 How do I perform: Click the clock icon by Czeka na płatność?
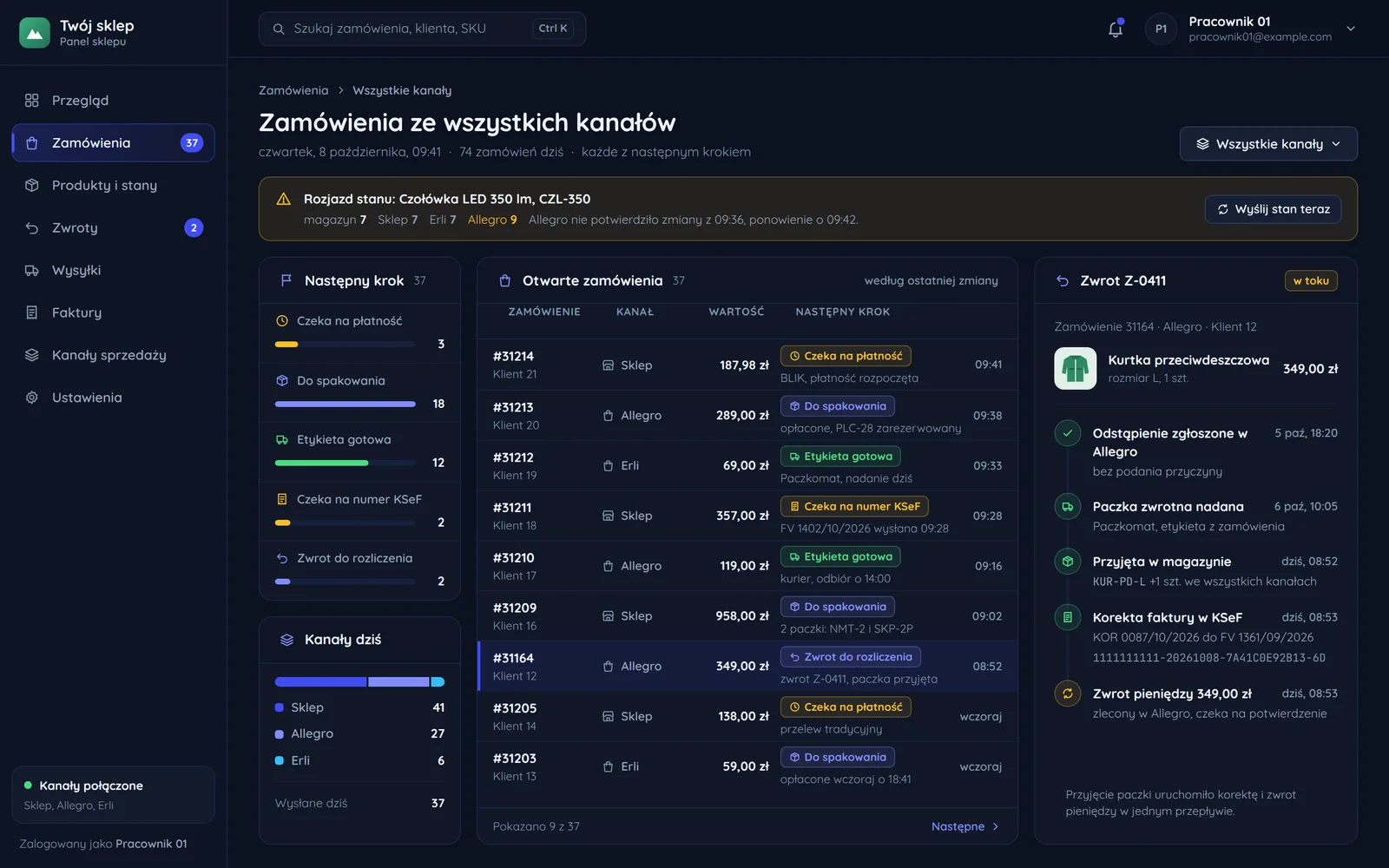(x=282, y=321)
